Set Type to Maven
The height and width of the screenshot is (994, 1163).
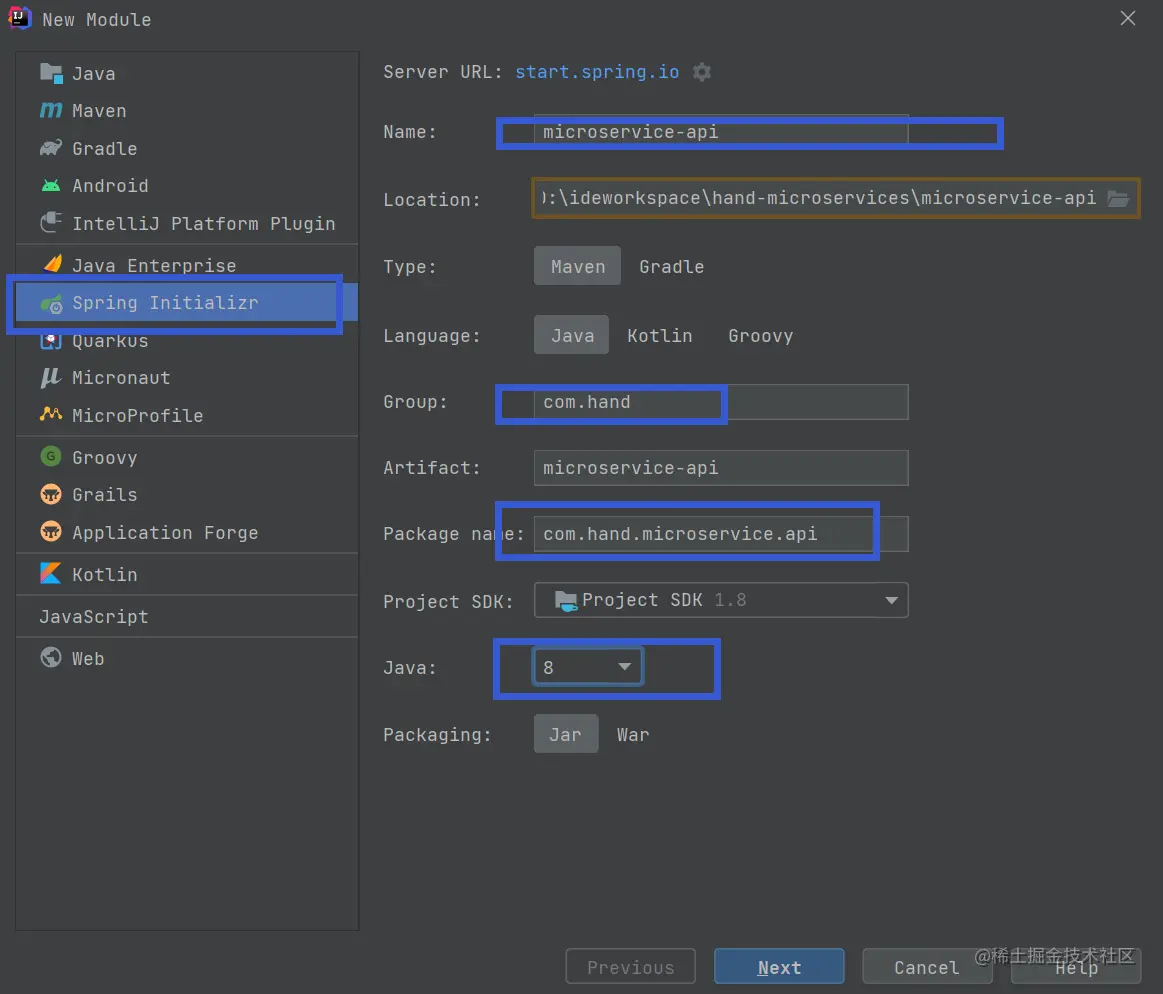click(x=577, y=266)
